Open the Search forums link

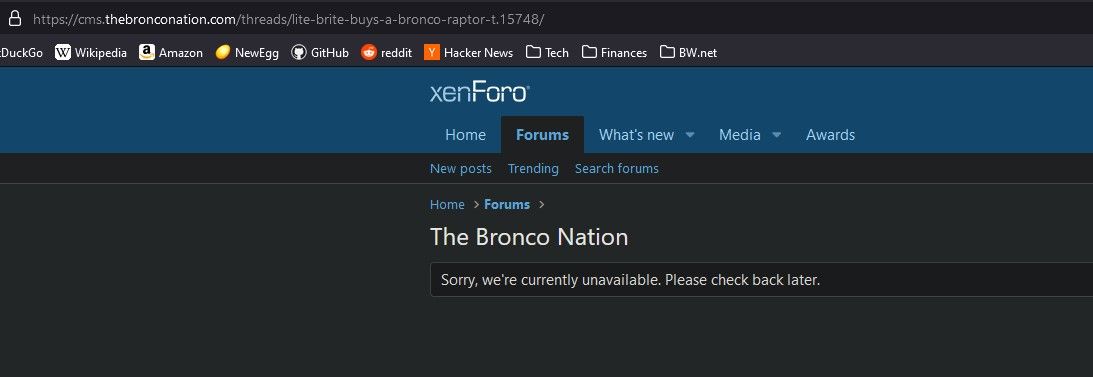click(x=617, y=169)
